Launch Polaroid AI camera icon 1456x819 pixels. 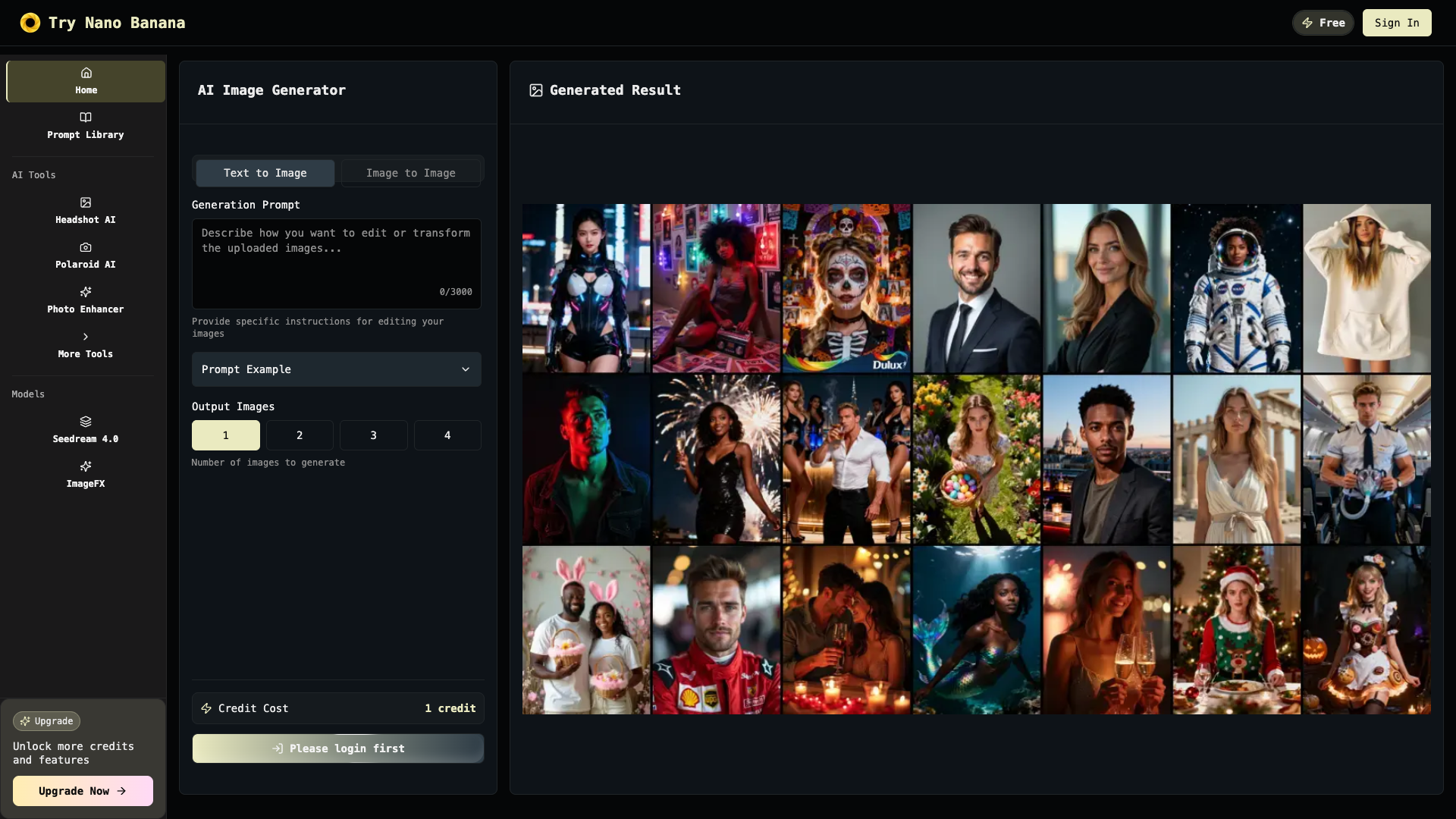click(86, 247)
